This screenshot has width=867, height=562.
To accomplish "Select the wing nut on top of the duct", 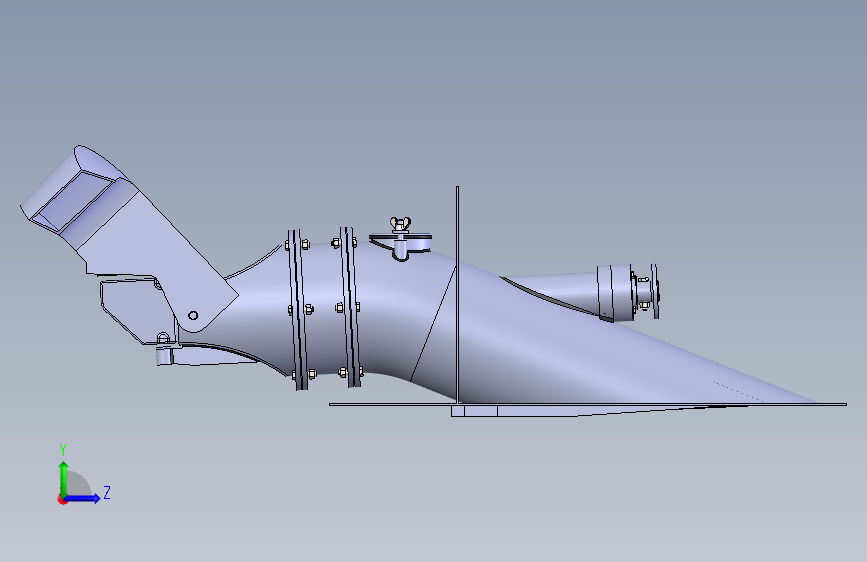I will click(x=400, y=223).
